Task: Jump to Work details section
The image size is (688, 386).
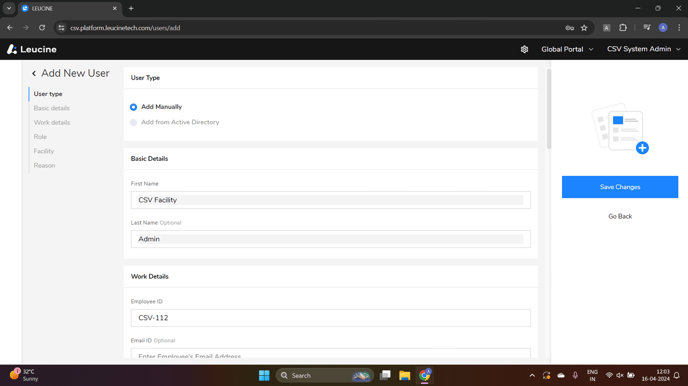Action: click(52, 122)
